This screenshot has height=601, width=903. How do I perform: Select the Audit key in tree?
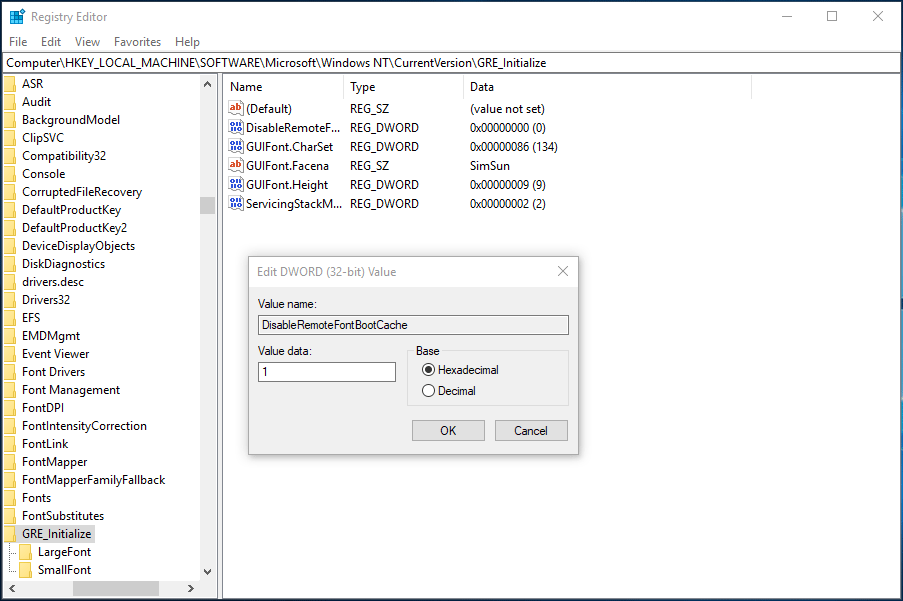(x=36, y=102)
